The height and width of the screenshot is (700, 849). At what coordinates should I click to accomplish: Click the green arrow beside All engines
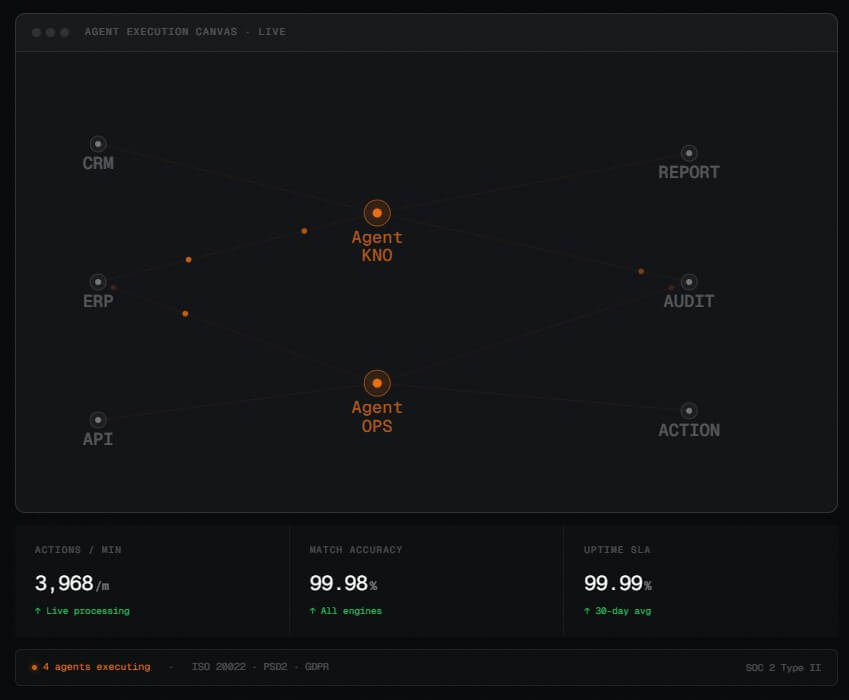pyautogui.click(x=312, y=611)
